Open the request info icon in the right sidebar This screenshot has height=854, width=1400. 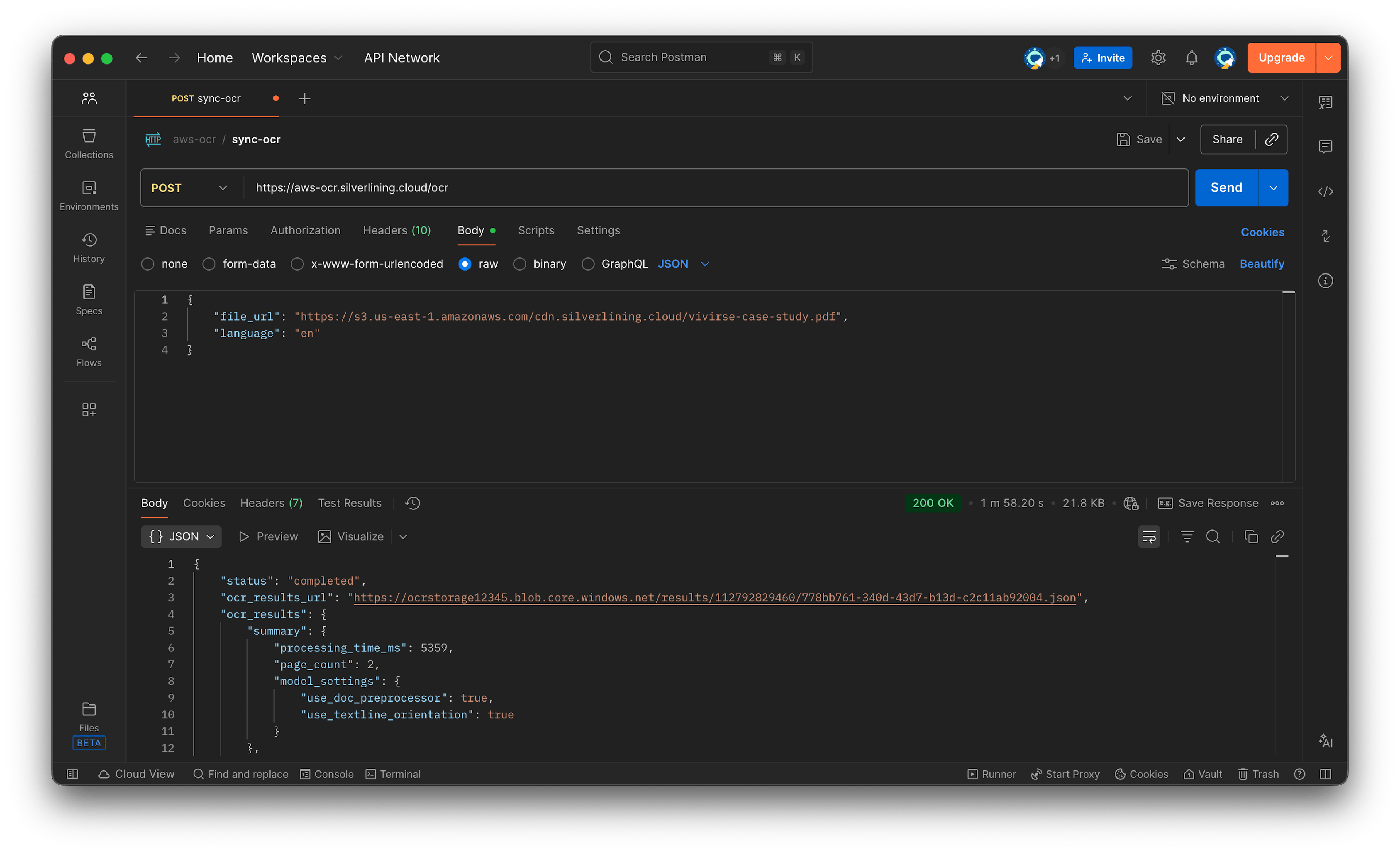click(1325, 281)
